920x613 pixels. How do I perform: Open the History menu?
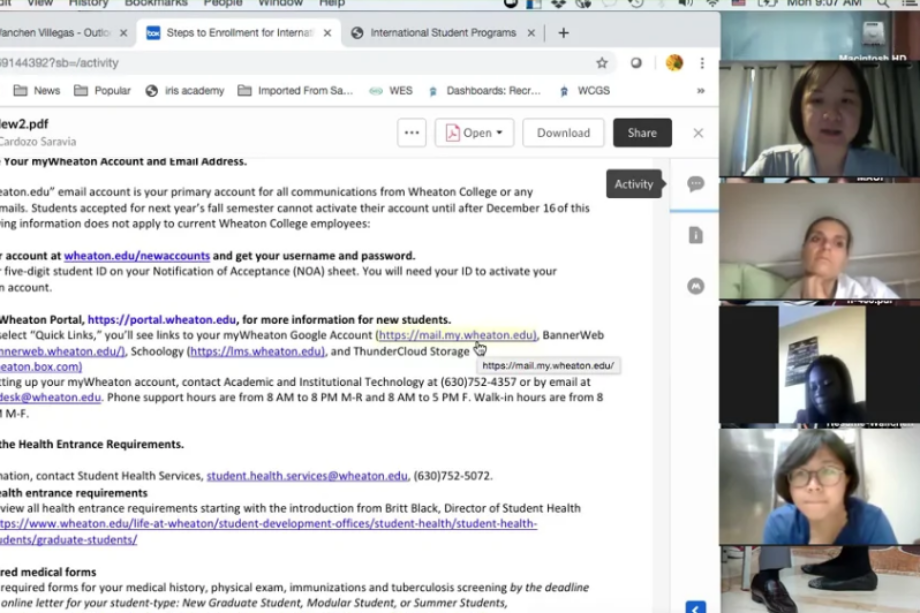tap(89, 3)
